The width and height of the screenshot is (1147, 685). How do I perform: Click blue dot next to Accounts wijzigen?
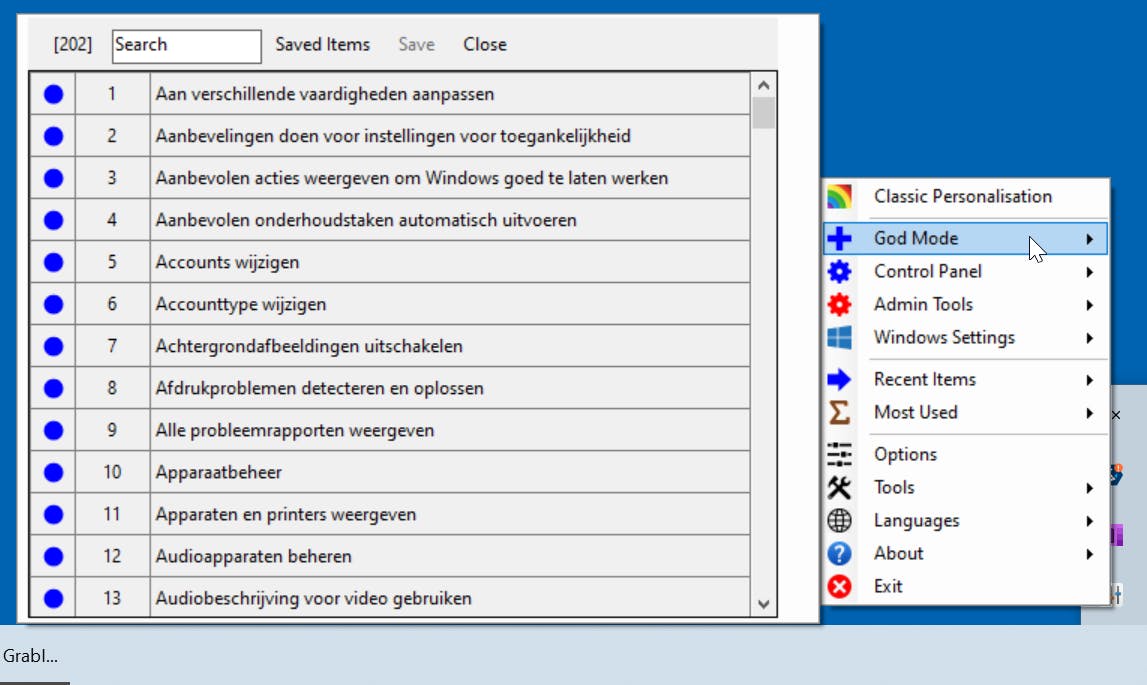[x=53, y=262]
